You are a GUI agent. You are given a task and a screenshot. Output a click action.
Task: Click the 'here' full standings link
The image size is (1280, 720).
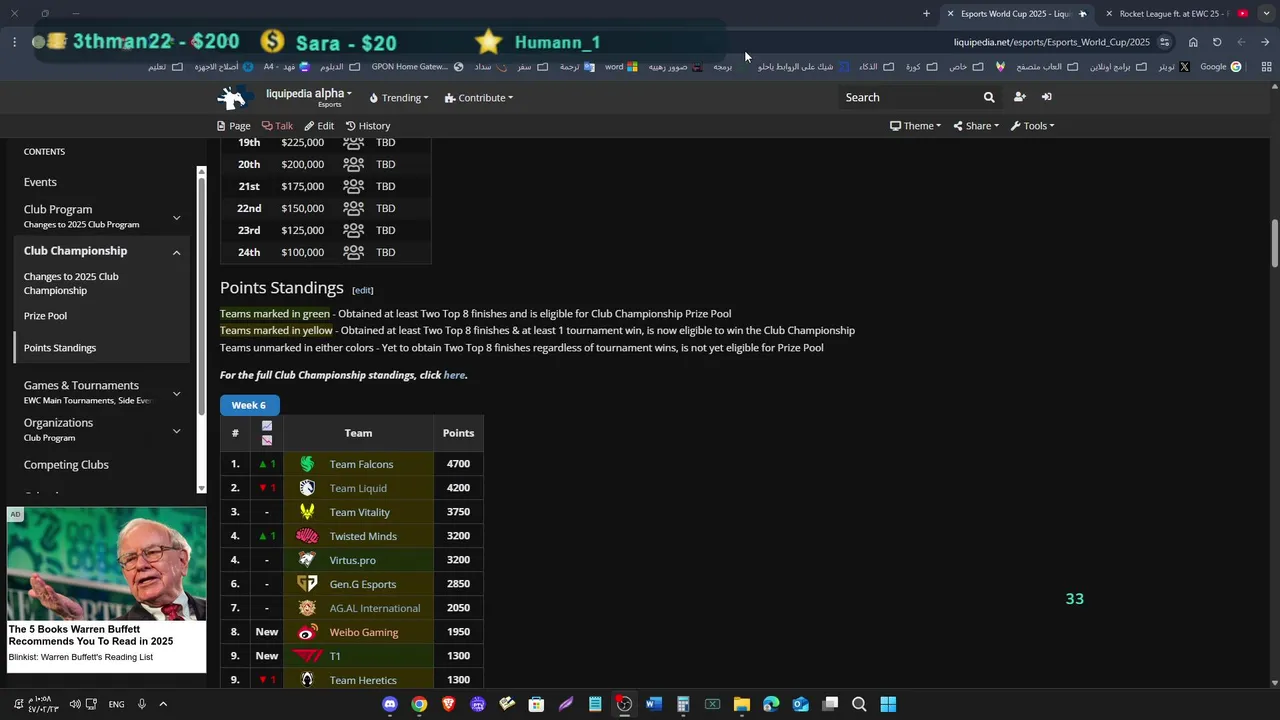[x=454, y=375]
